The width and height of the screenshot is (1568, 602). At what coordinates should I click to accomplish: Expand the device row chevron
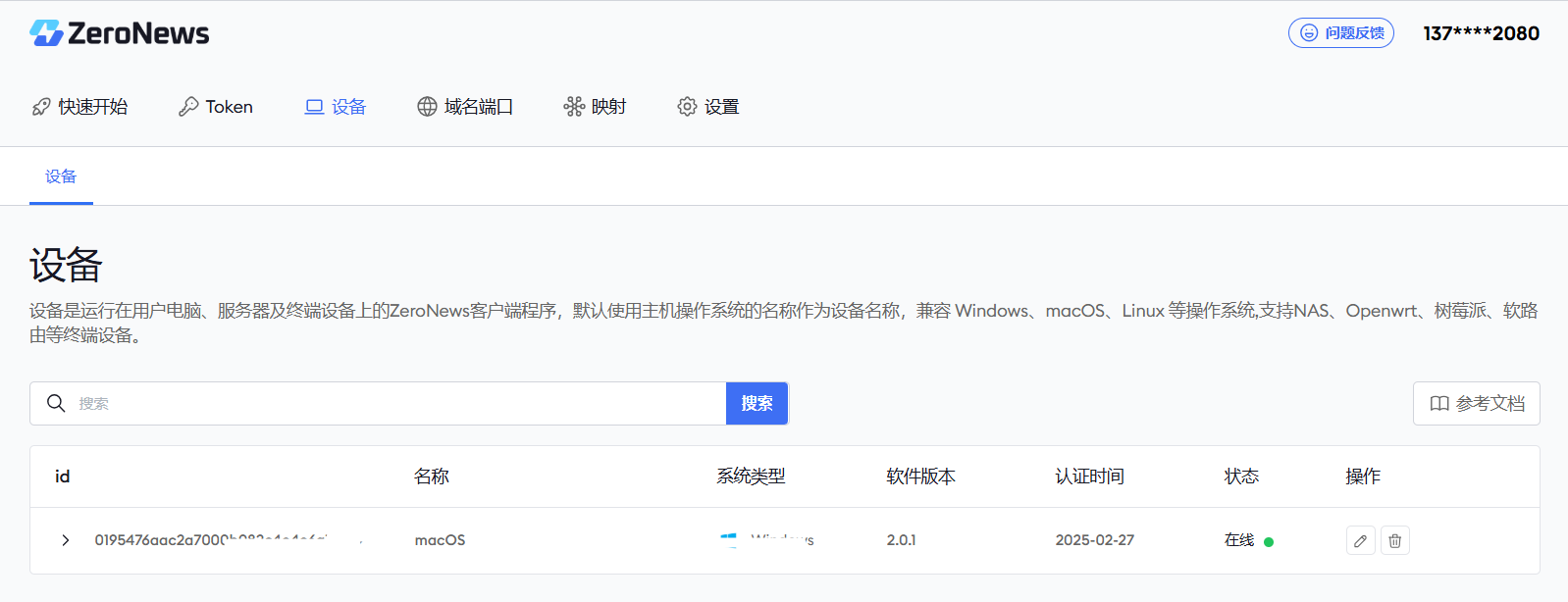click(x=66, y=540)
